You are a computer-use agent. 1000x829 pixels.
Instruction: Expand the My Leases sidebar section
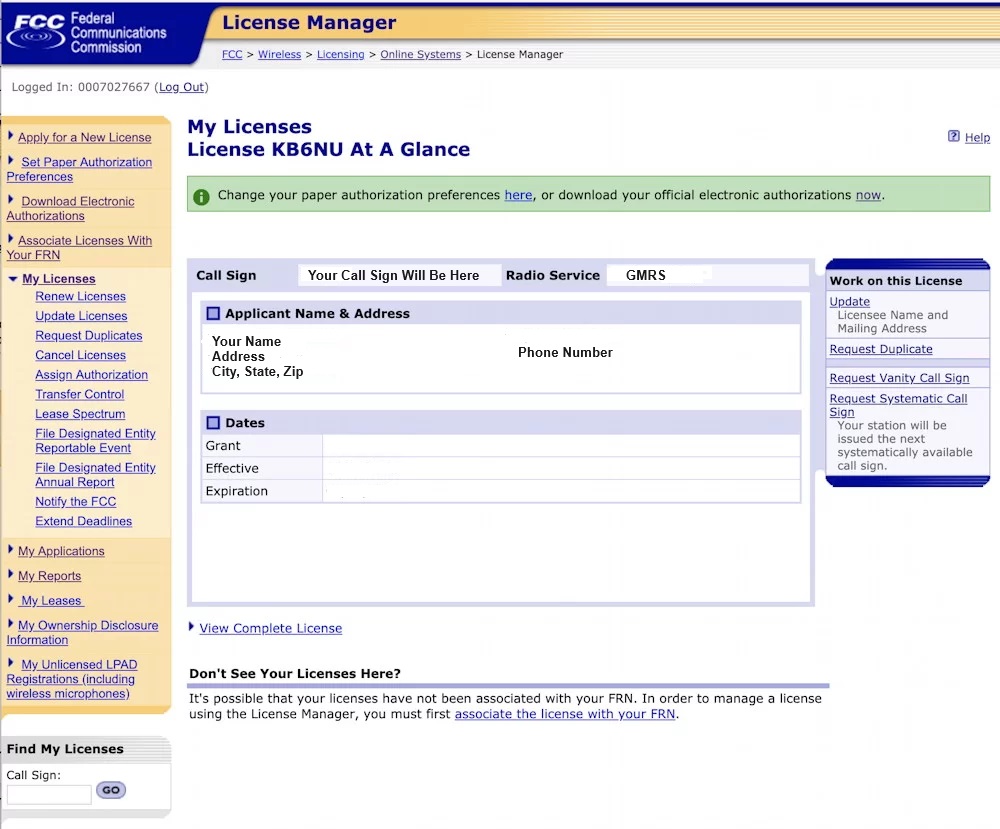click(11, 600)
